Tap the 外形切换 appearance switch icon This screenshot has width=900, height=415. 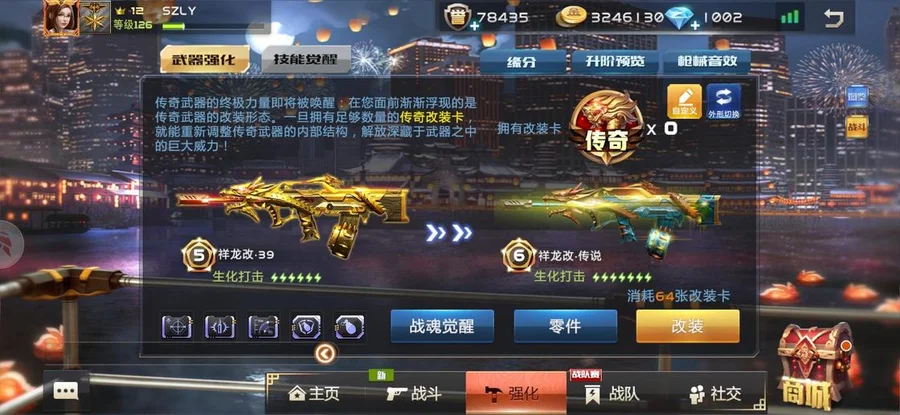click(x=724, y=102)
